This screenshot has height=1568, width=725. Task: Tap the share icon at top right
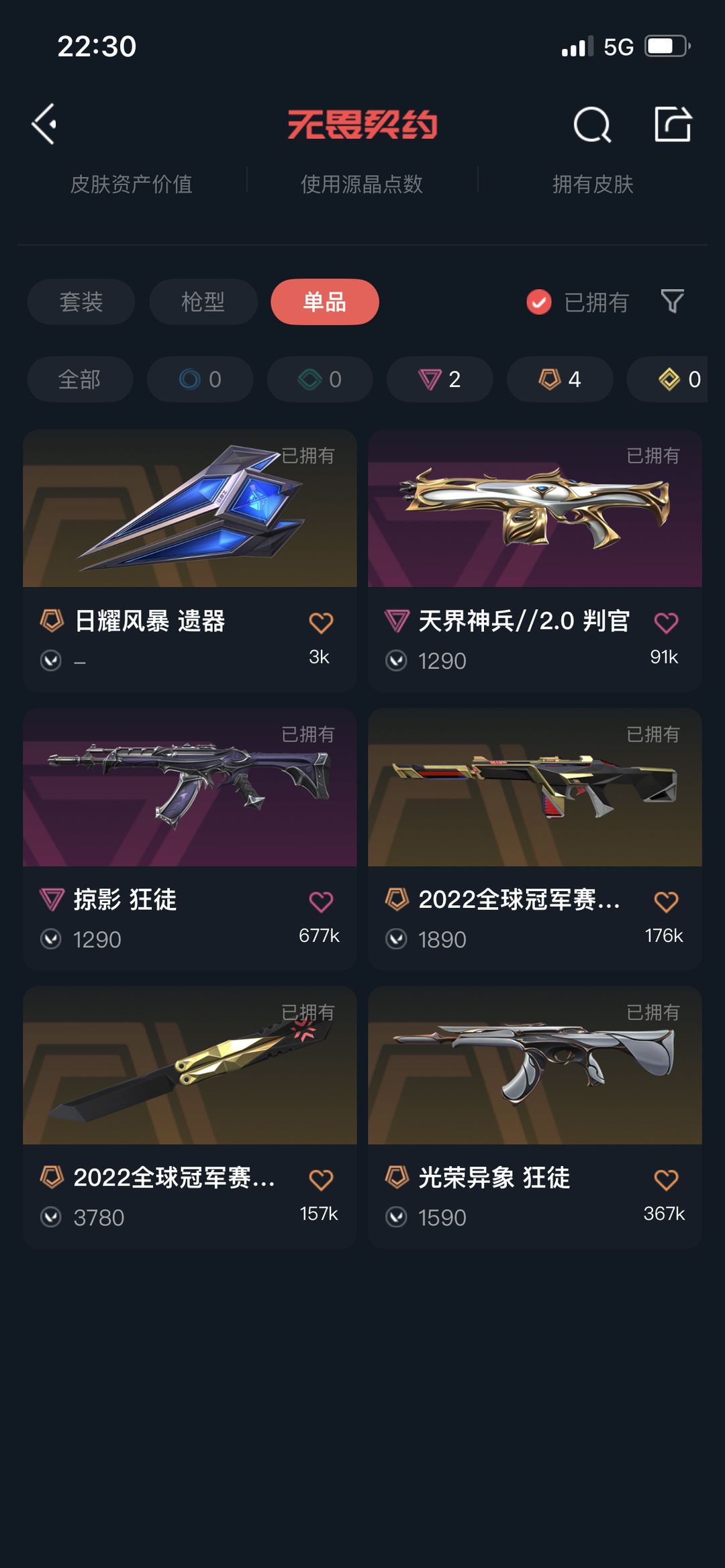click(673, 124)
